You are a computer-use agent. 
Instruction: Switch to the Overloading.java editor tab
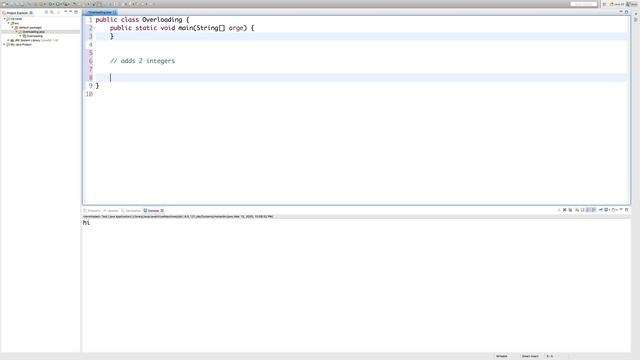click(100, 12)
